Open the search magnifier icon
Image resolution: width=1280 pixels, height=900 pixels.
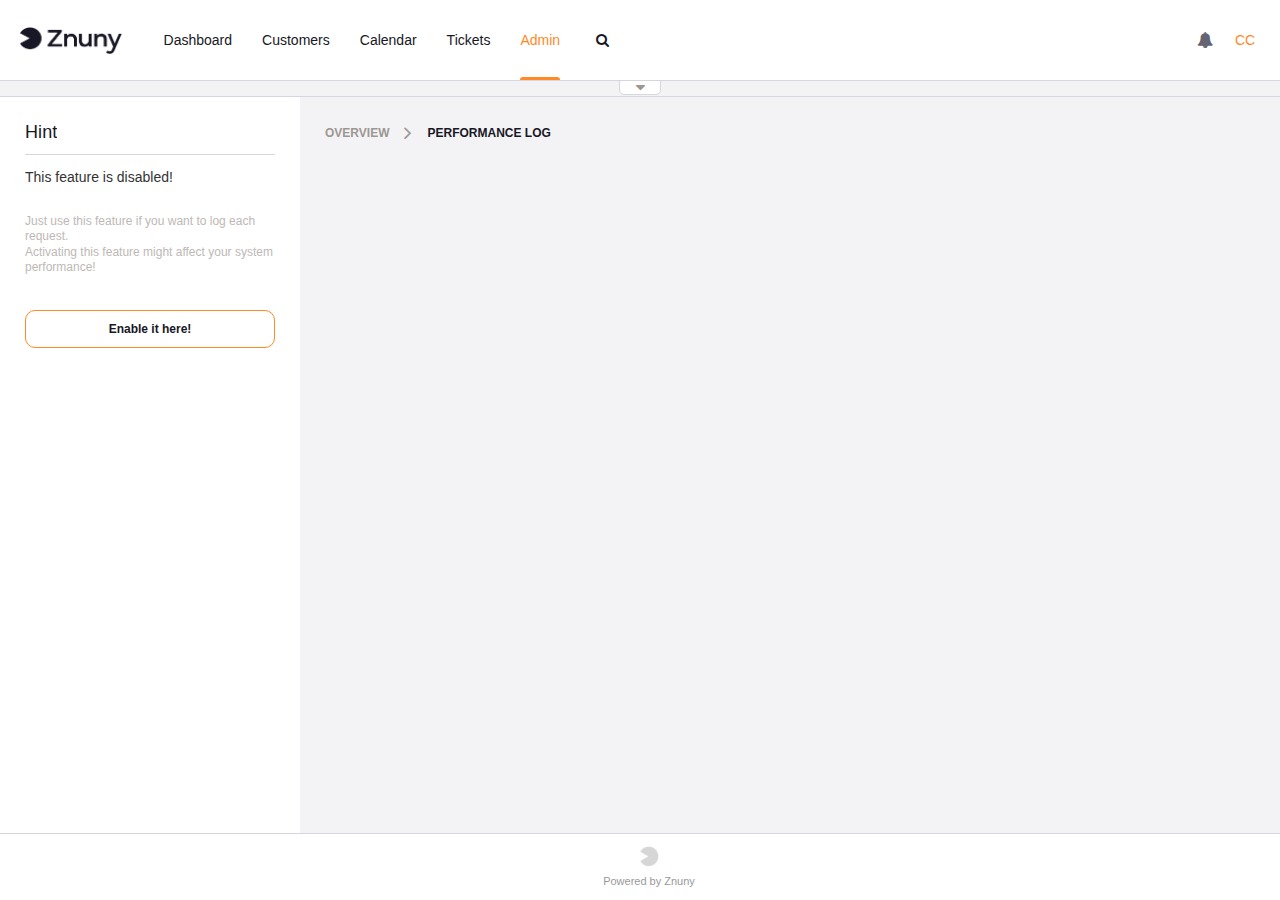click(602, 40)
